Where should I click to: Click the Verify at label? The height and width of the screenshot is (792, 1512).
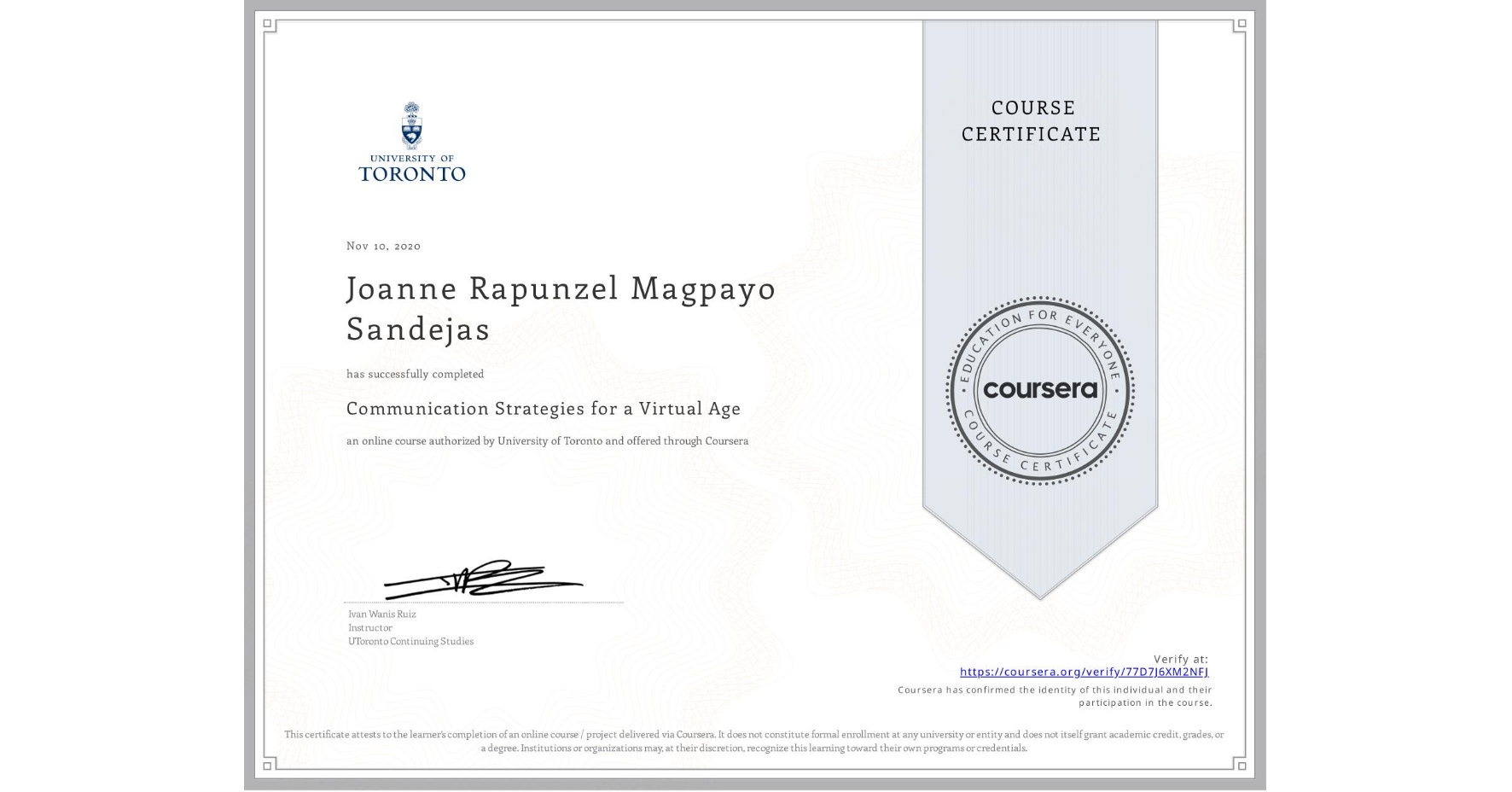[1181, 657]
